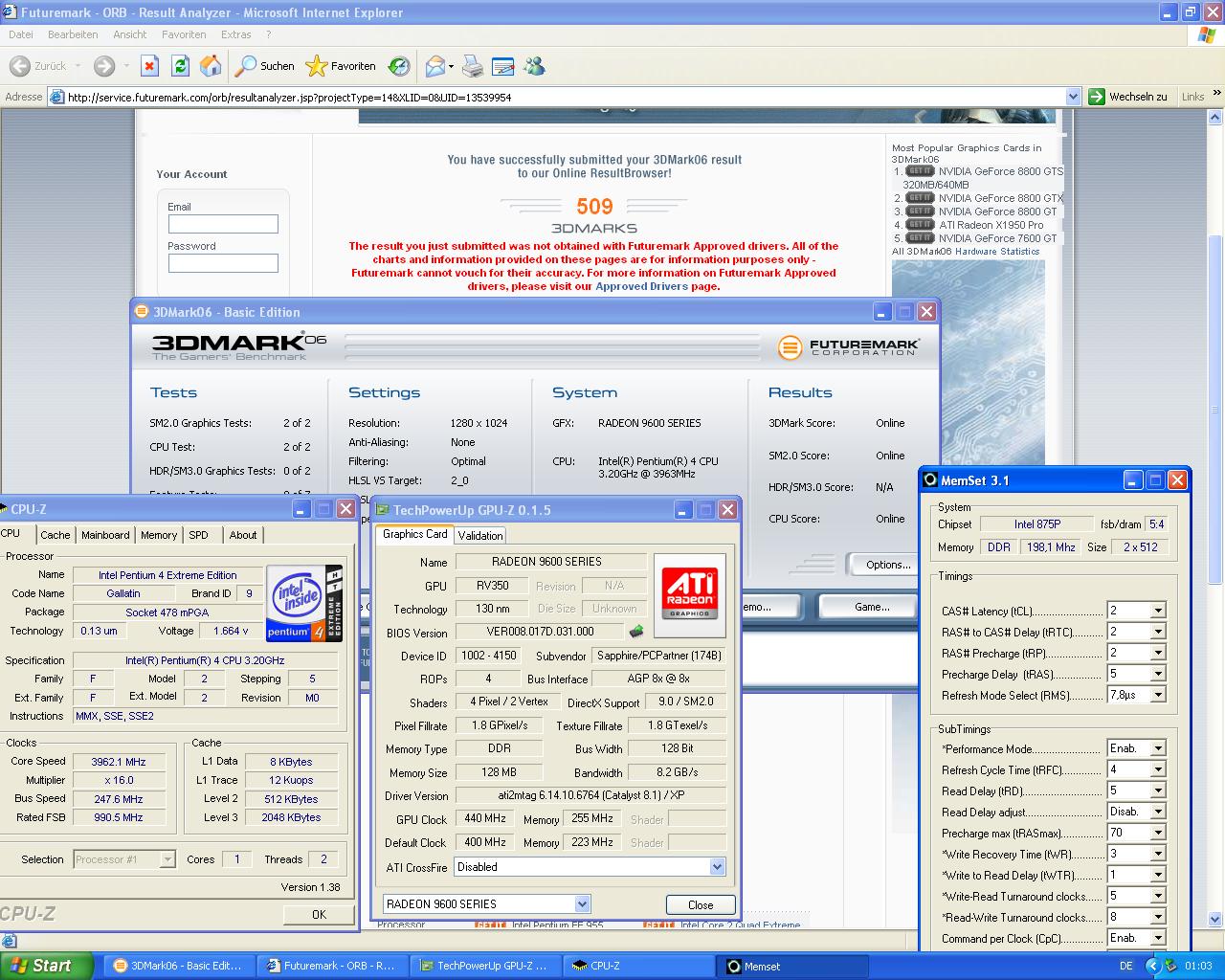Open the RAS# Precharge (tRP) dropdown
1225x980 pixels.
pos(1157,653)
